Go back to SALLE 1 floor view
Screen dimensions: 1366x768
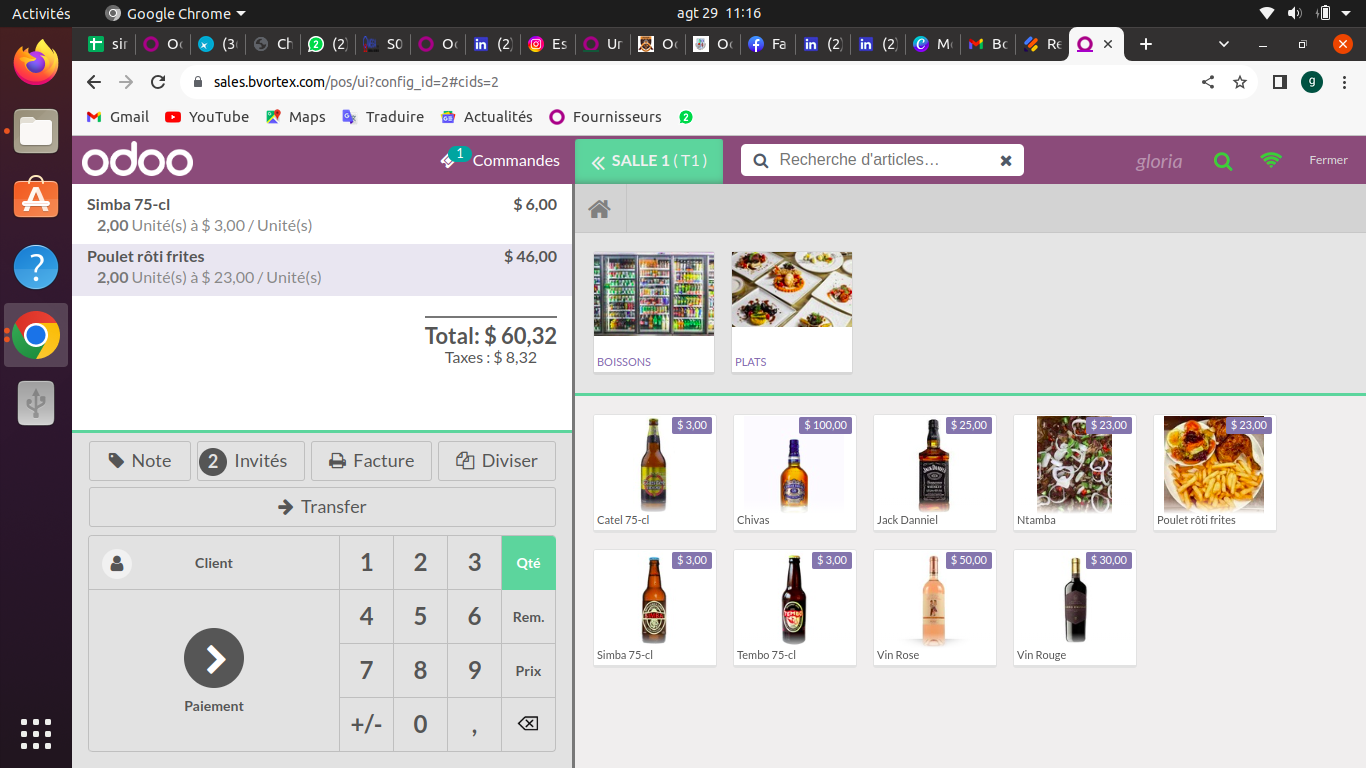click(648, 161)
